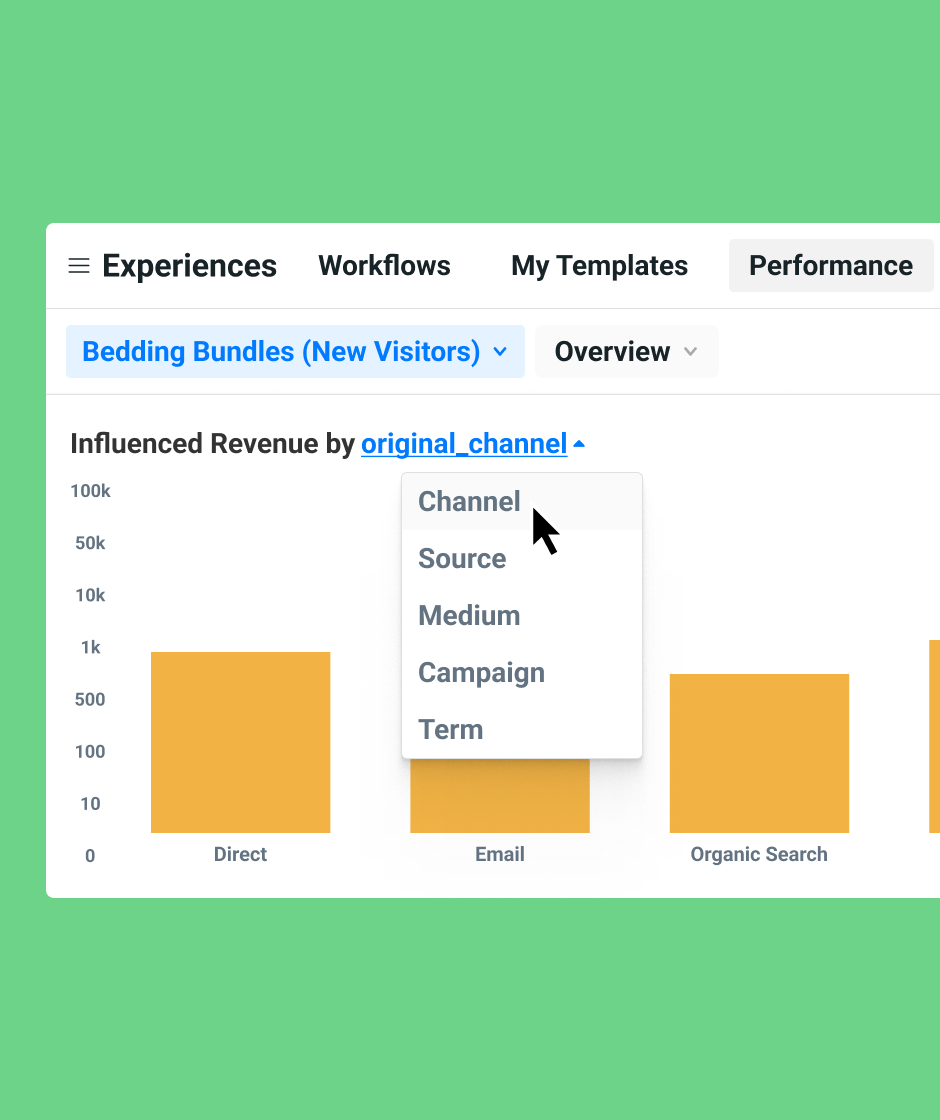Select Source in the dropdown menu

coord(462,558)
